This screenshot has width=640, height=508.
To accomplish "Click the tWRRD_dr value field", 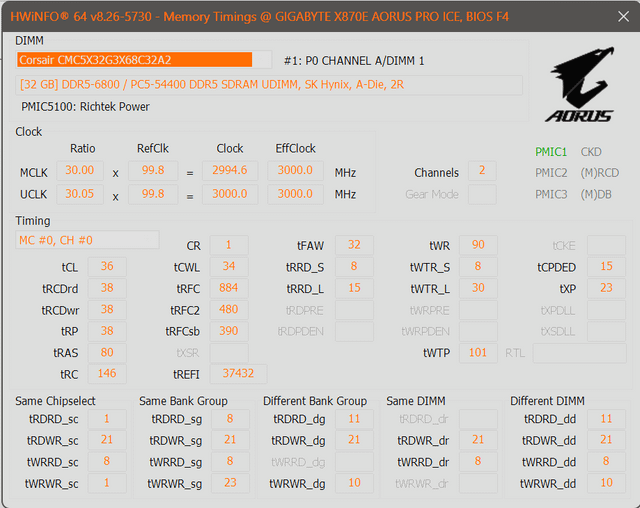I will (x=478, y=461).
